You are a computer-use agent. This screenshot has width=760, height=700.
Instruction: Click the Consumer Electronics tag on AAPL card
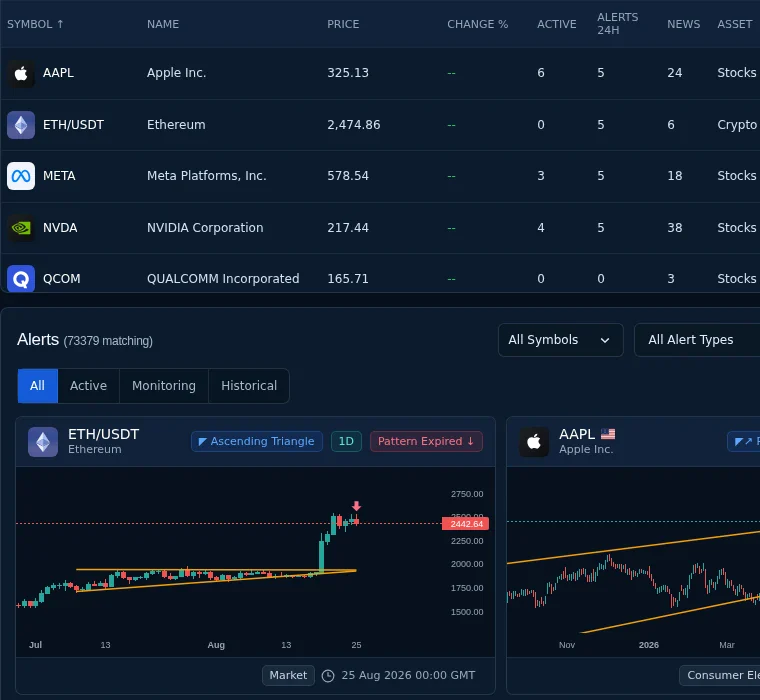pos(720,675)
